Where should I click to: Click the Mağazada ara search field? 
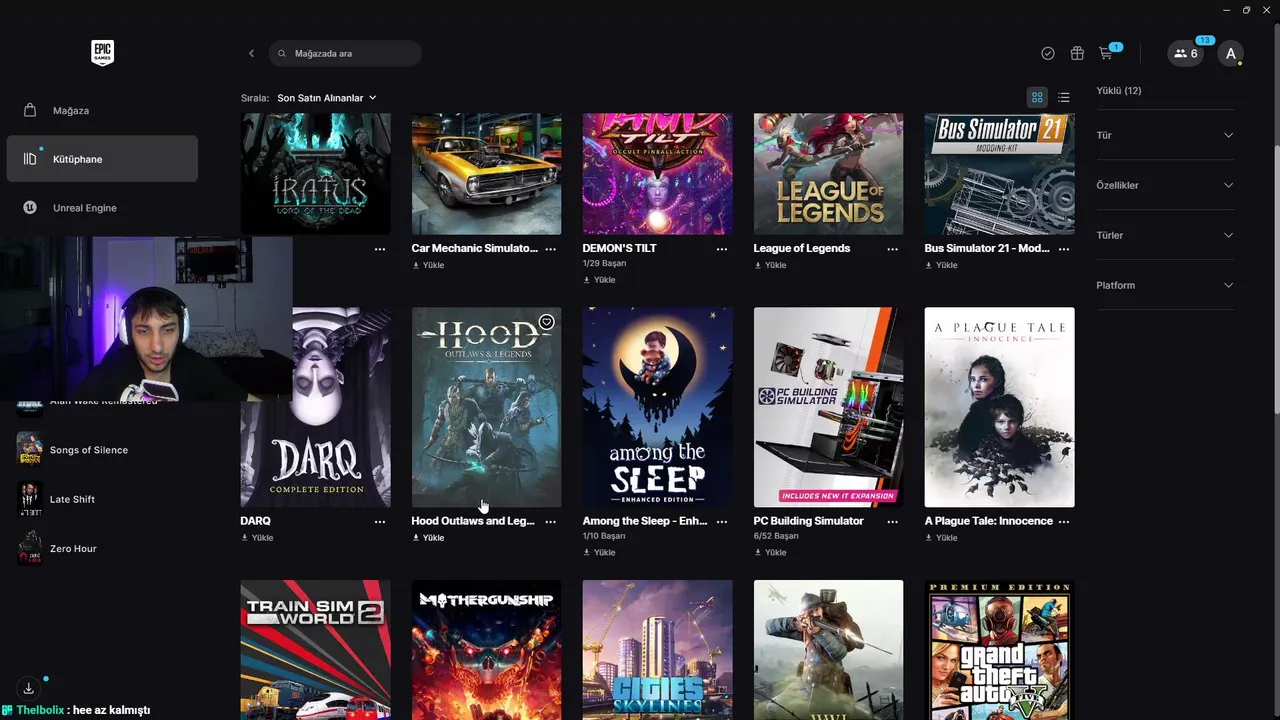pyautogui.click(x=345, y=53)
